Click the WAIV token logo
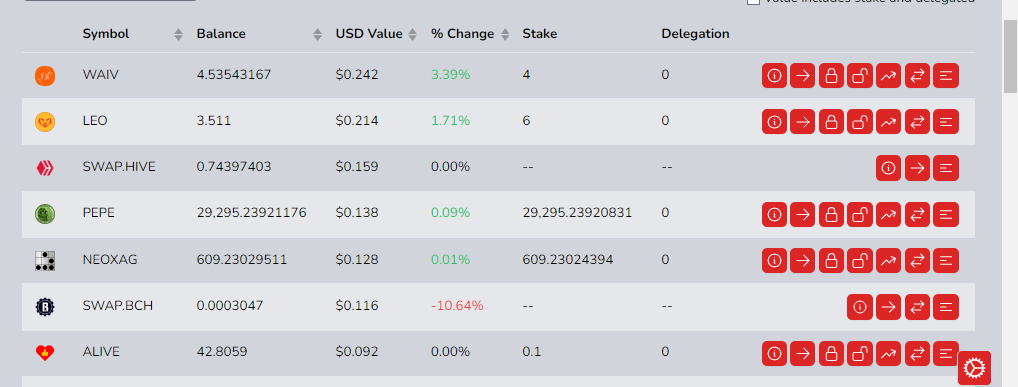The image size is (1018, 387). click(x=45, y=75)
